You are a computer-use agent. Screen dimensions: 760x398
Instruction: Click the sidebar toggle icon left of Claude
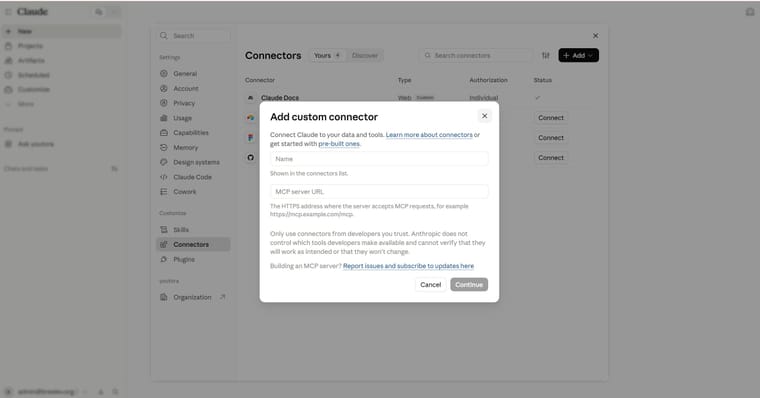pyautogui.click(x=8, y=12)
